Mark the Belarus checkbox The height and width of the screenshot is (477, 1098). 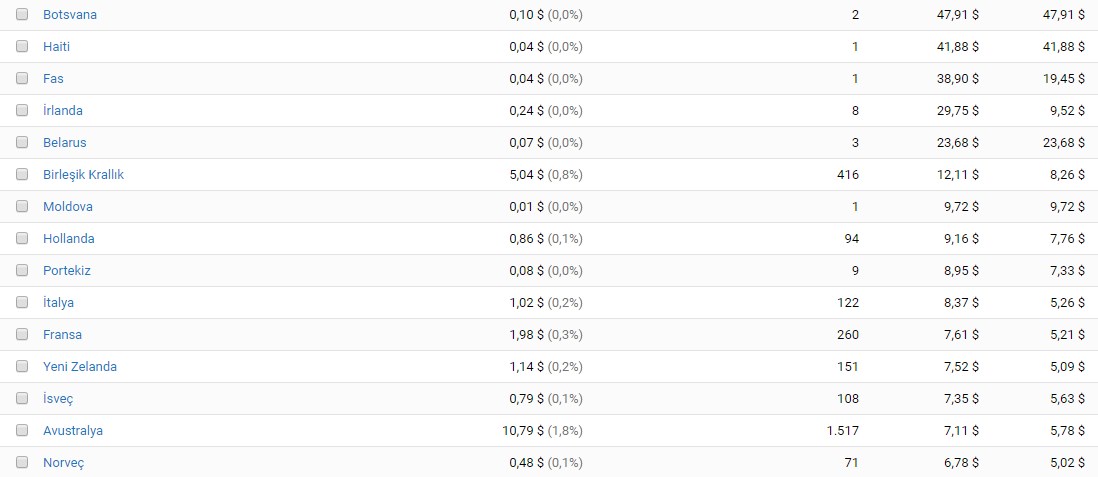(x=22, y=142)
